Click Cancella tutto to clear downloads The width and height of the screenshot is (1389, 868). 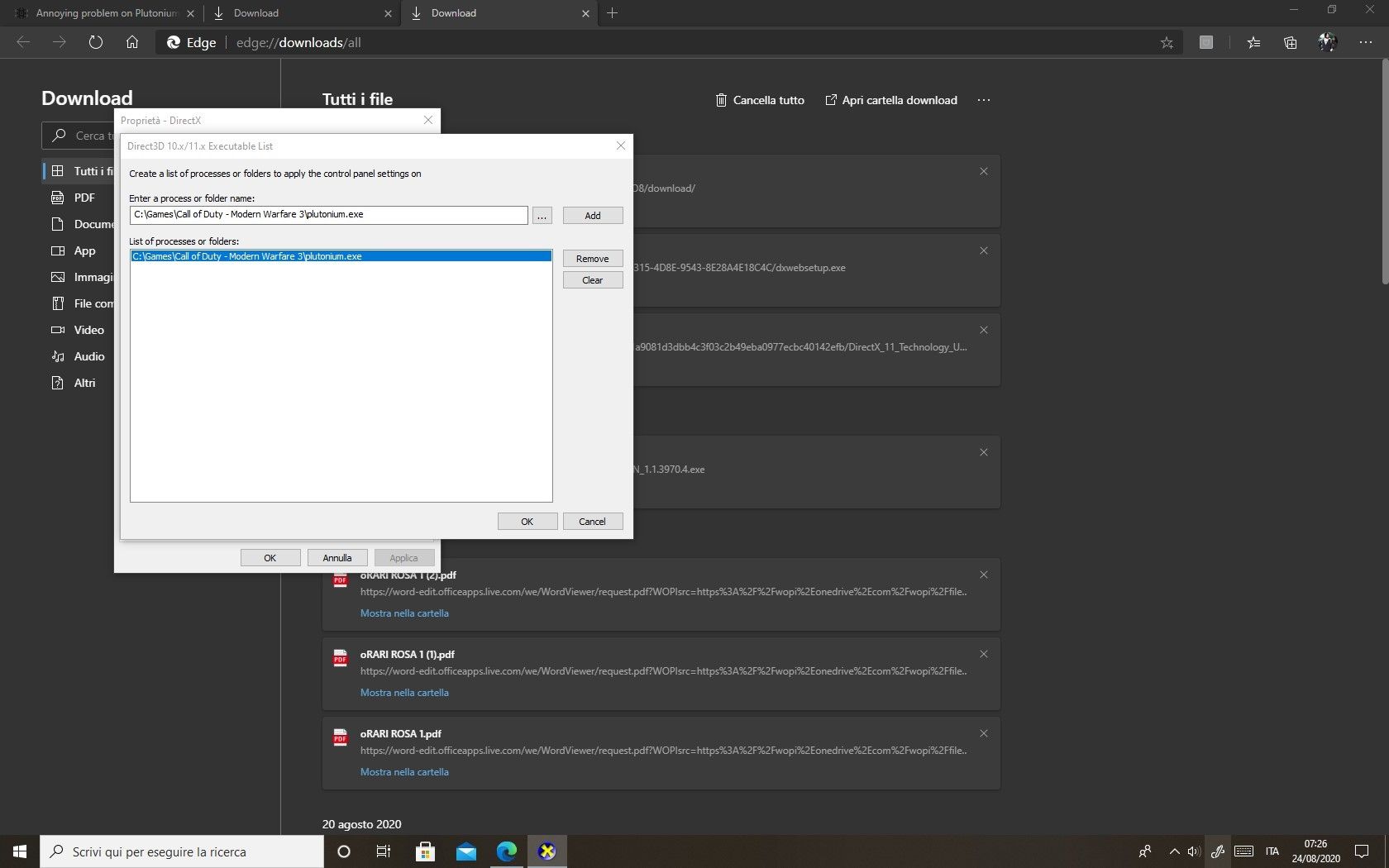click(760, 100)
